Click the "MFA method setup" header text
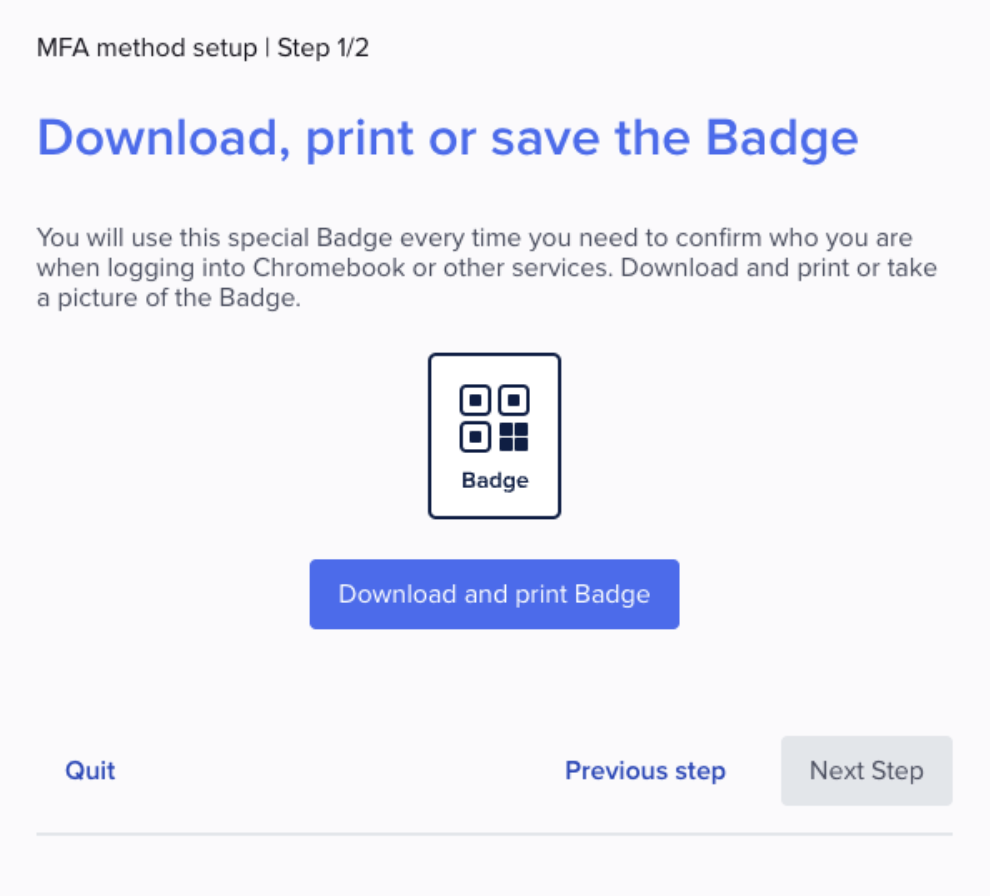 coord(146,47)
